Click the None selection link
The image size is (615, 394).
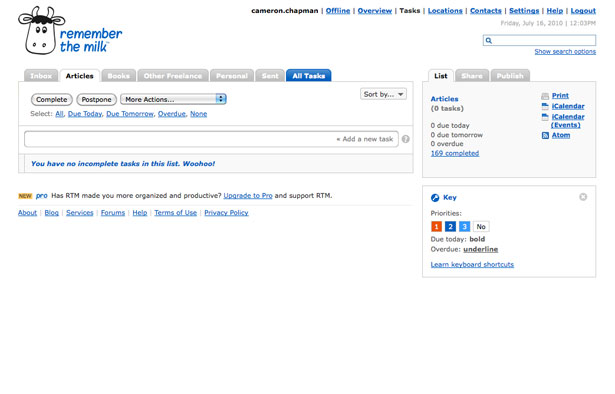198,114
